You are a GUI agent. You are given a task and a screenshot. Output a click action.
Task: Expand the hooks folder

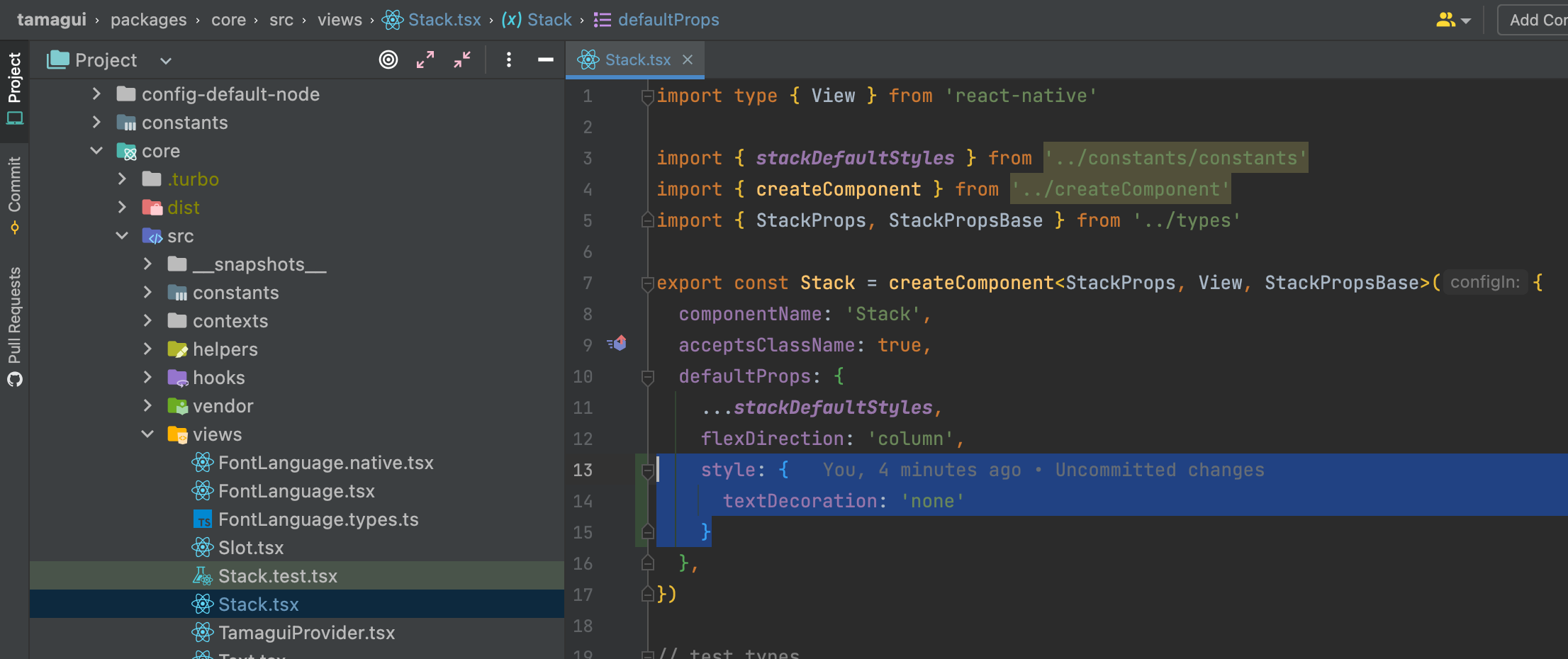tap(147, 377)
